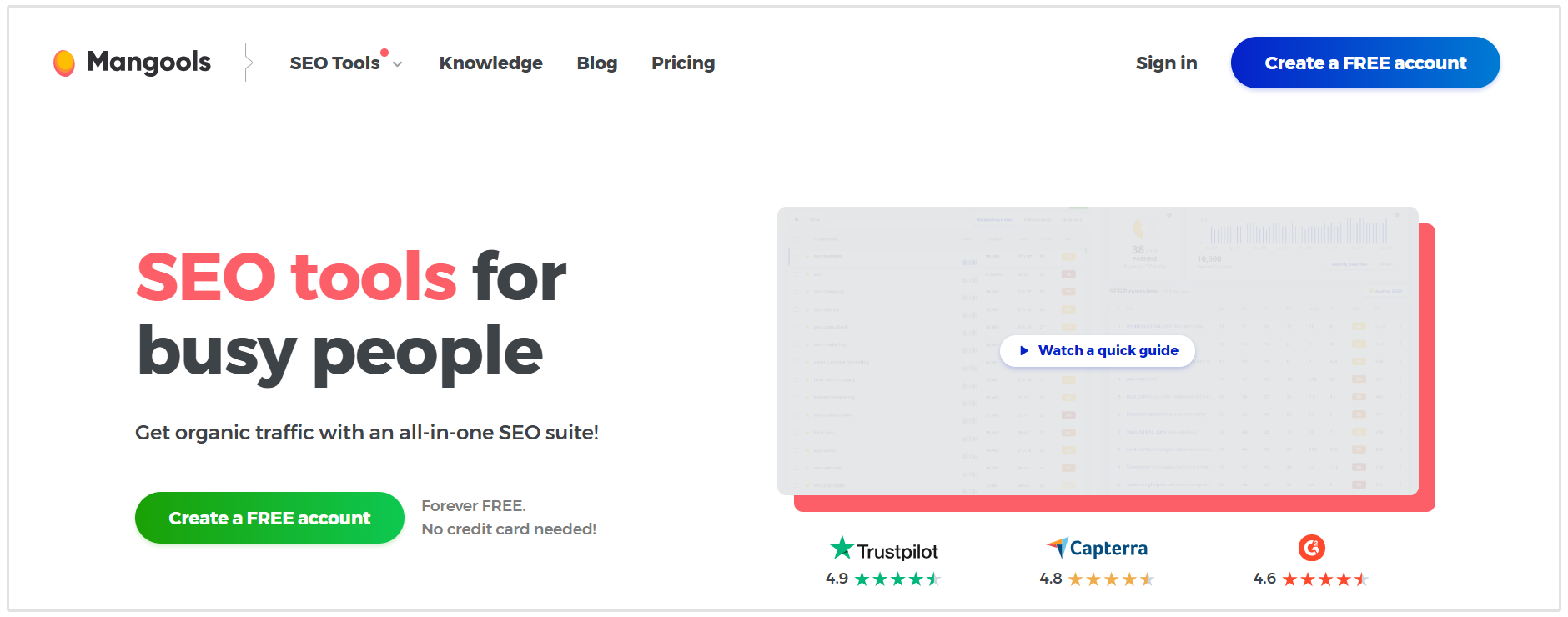Open the Blog page
This screenshot has width=1568, height=617.
pos(597,63)
